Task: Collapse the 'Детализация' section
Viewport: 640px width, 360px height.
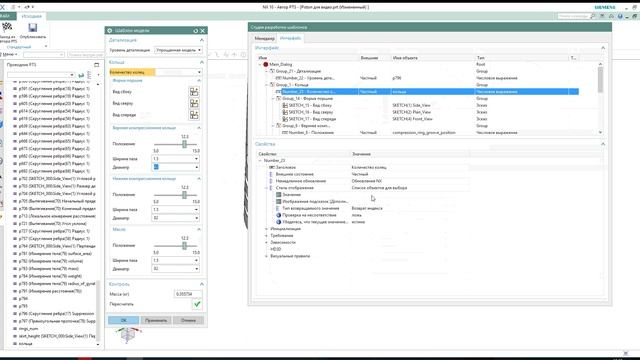Action: [x=202, y=40]
